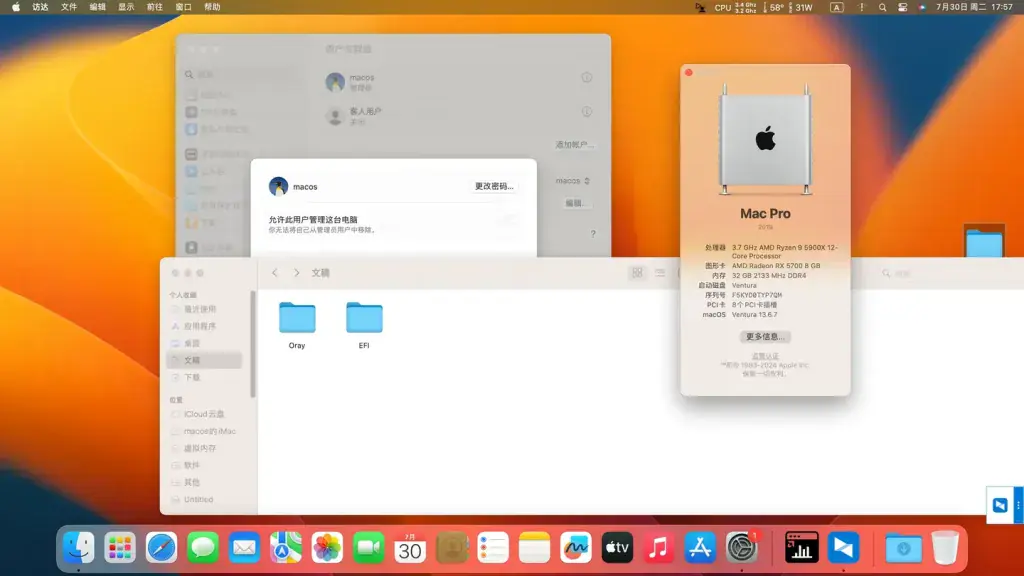The width and height of the screenshot is (1024, 576).
Task: Activate Siri from the menu bar
Action: click(x=921, y=7)
